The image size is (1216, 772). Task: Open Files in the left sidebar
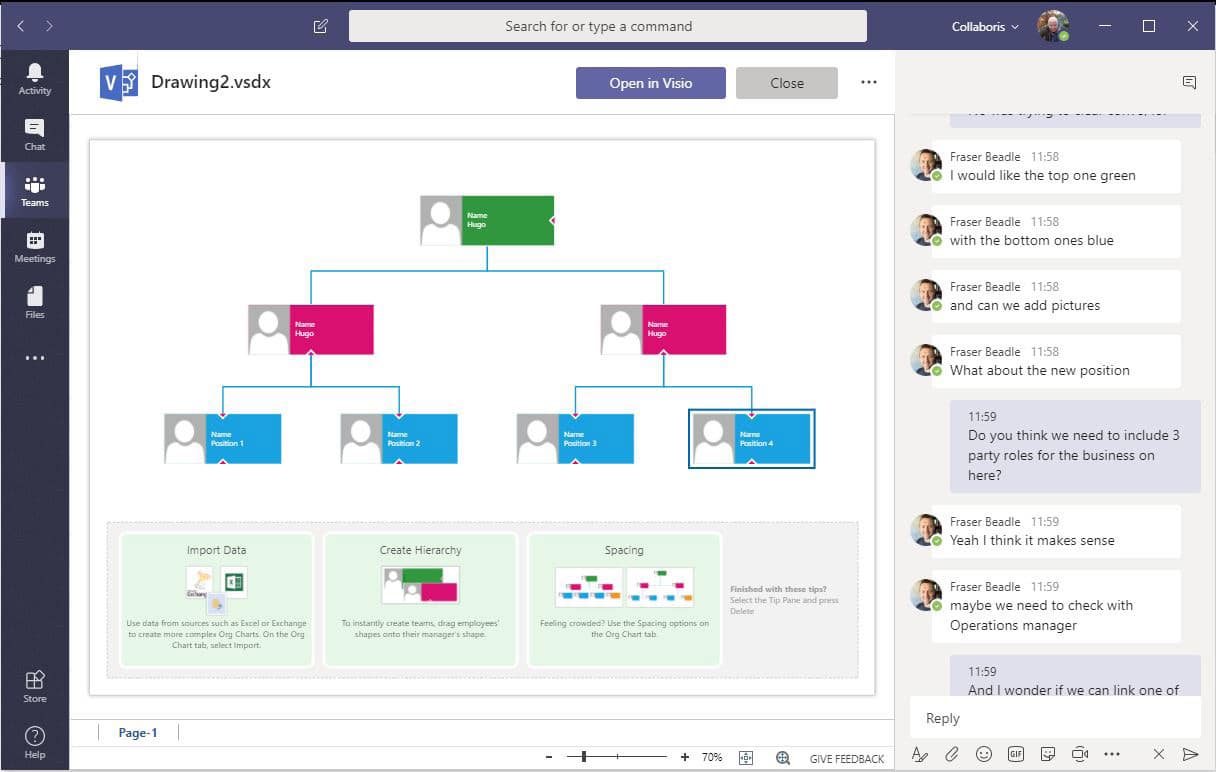(34, 302)
